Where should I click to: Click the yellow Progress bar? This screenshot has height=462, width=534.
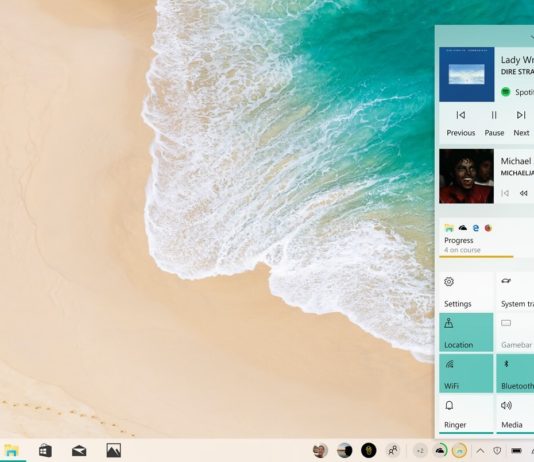[x=476, y=257]
